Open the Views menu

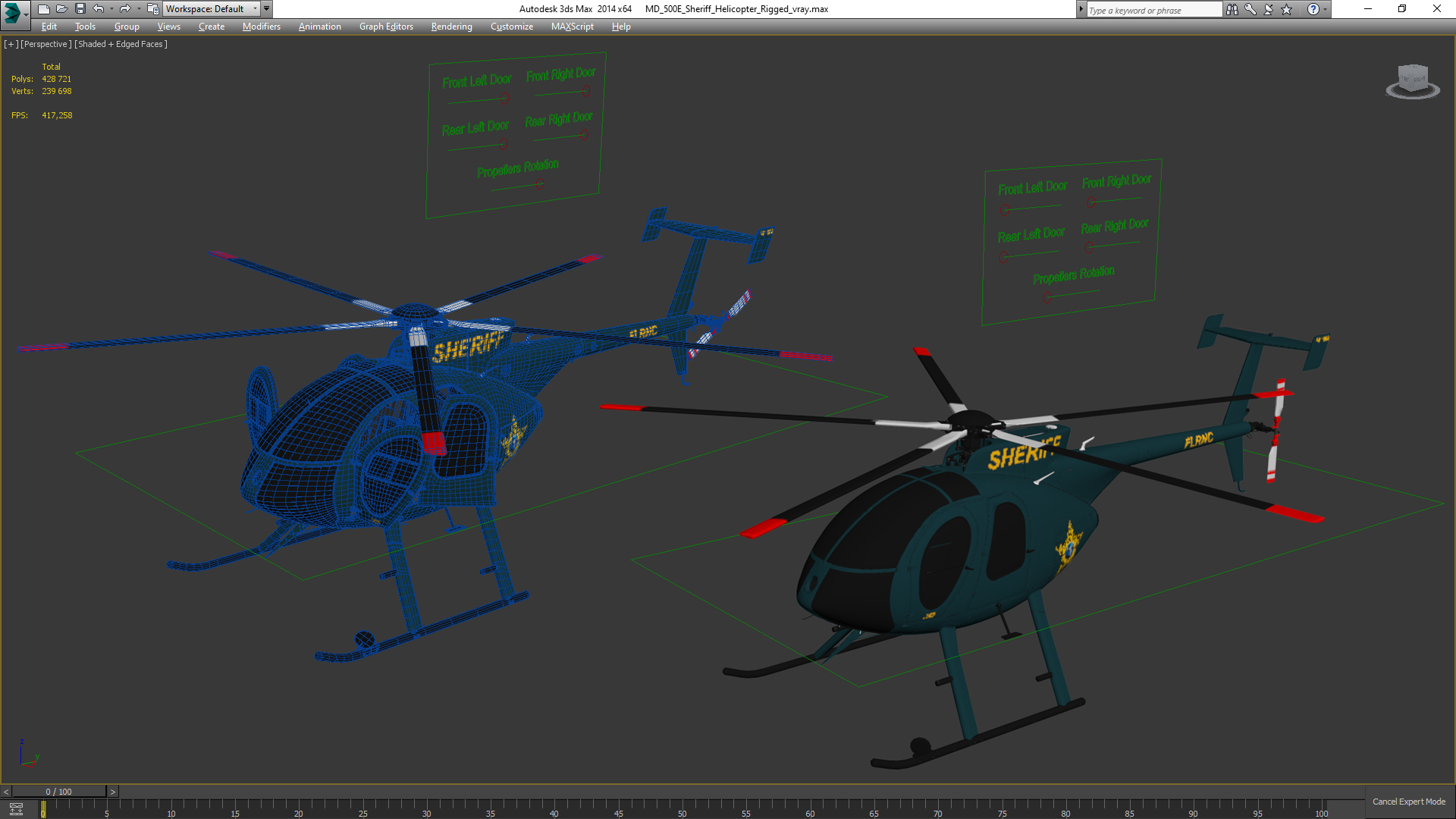168,27
